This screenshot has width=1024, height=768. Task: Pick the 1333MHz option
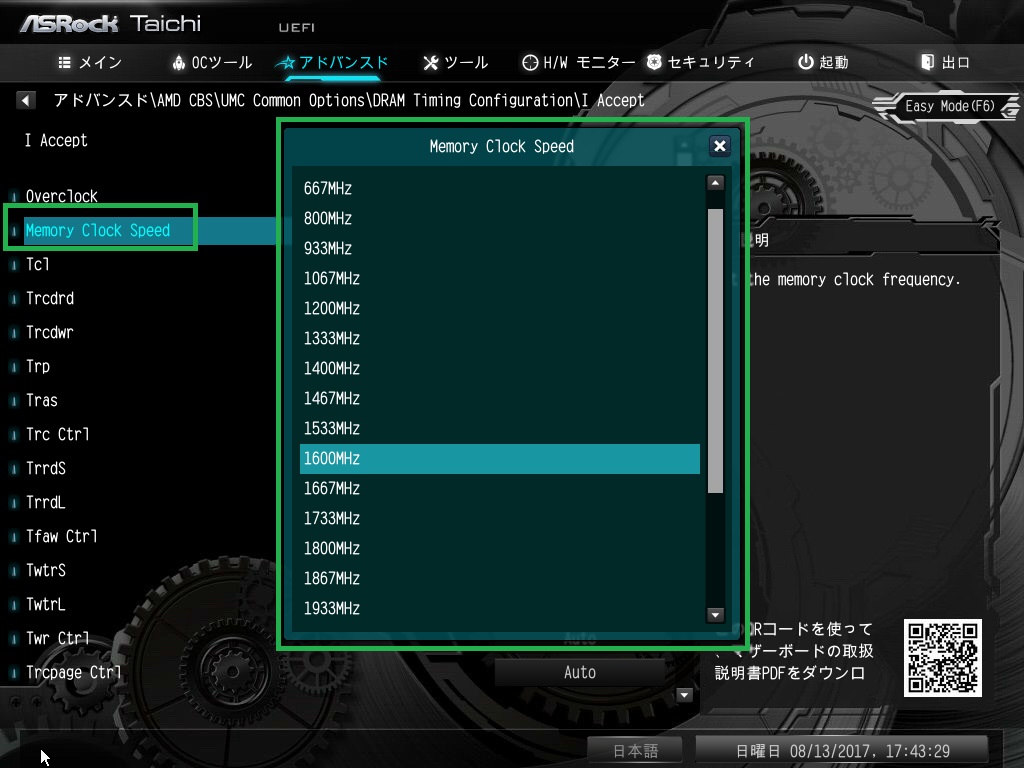tap(500, 339)
